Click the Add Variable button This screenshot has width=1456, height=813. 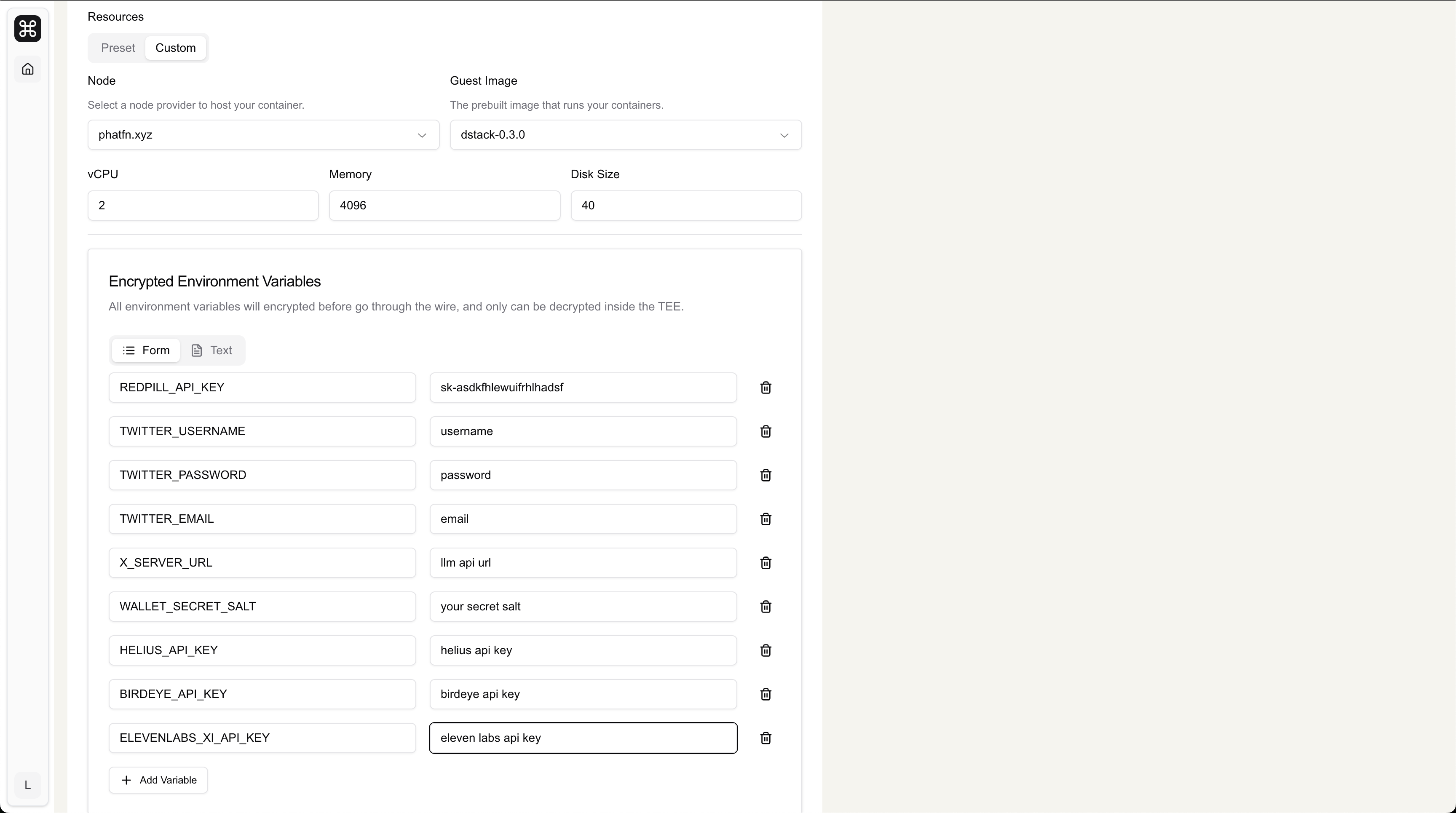158,780
